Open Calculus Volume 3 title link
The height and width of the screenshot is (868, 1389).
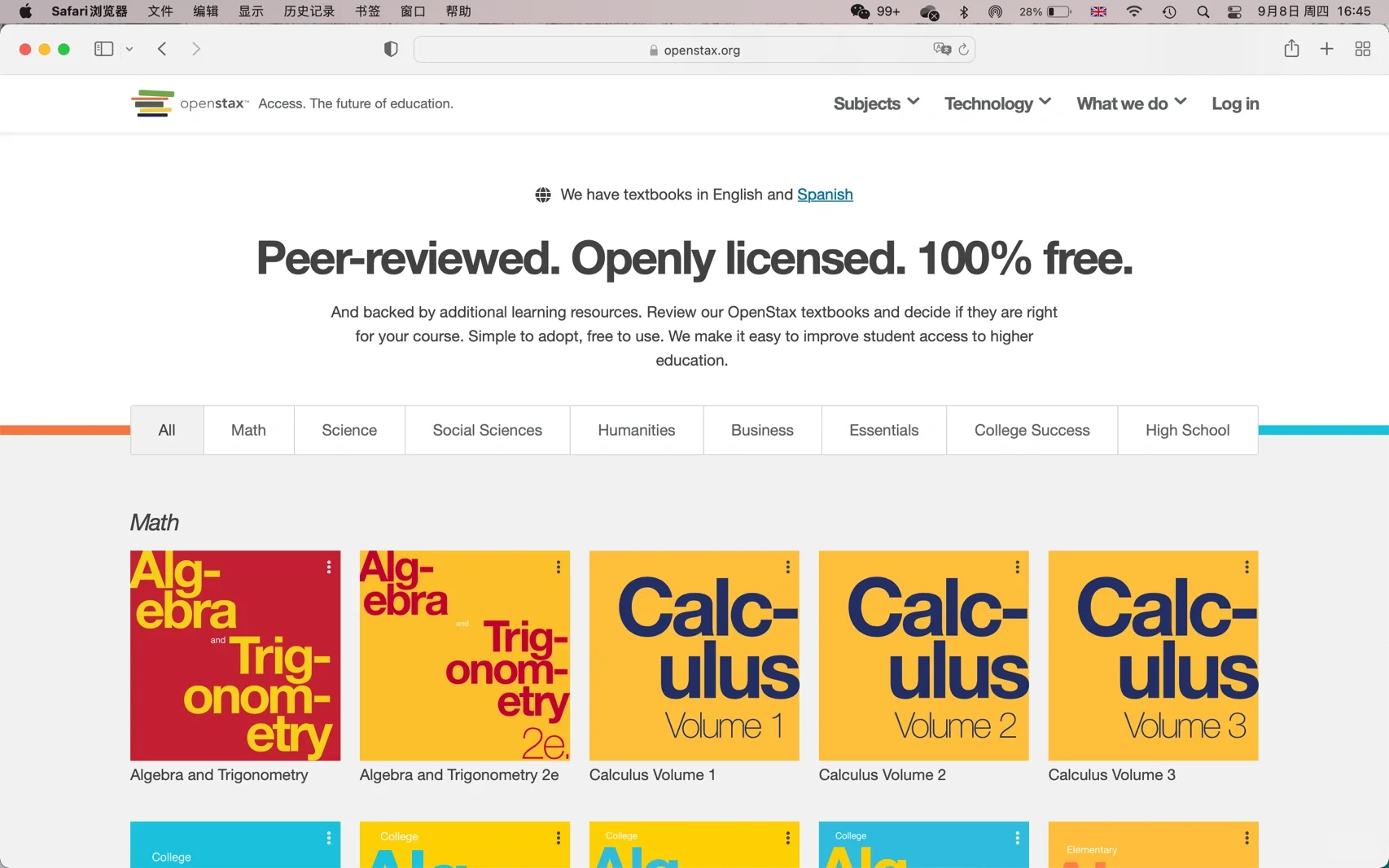1111,775
